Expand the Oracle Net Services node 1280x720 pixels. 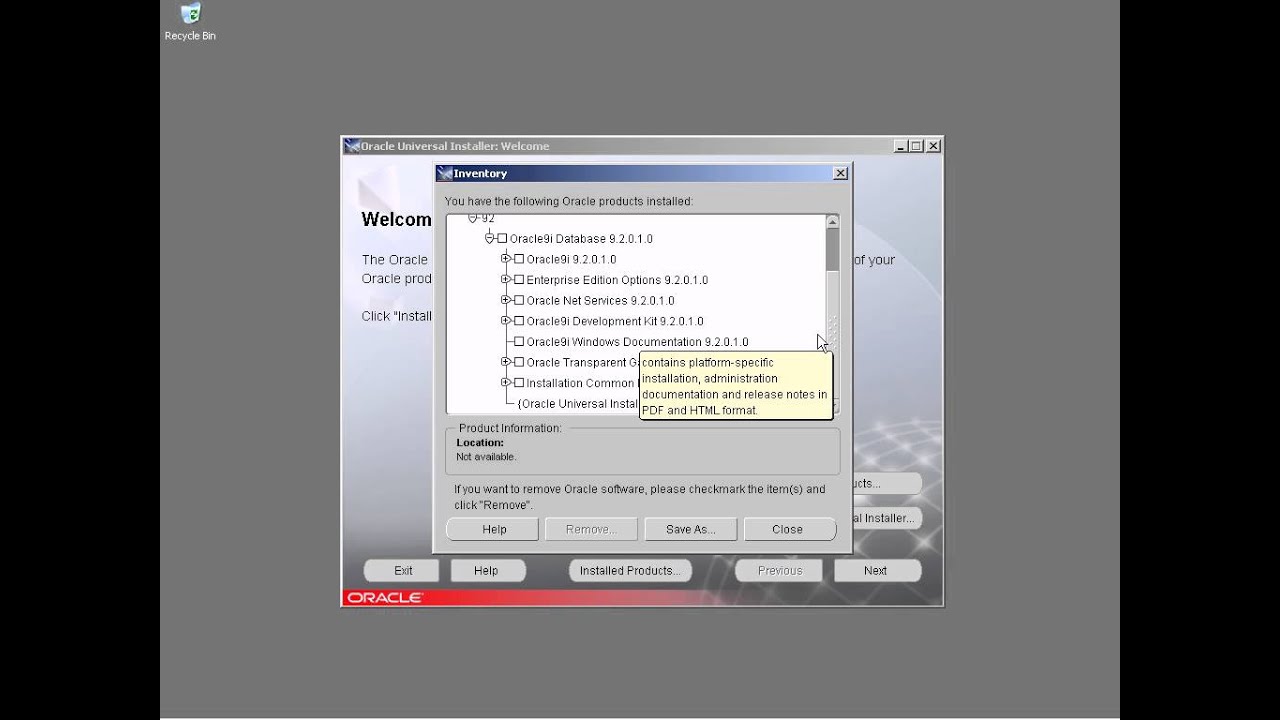tap(506, 299)
